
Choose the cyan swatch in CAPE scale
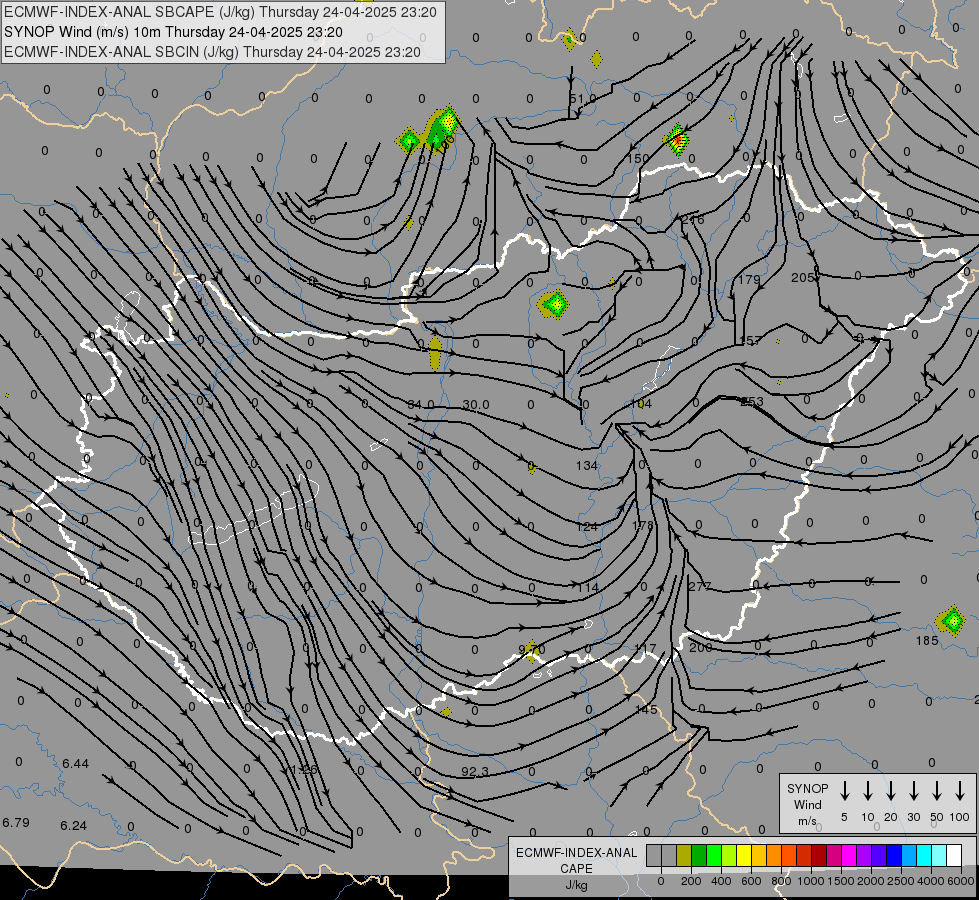coord(923,855)
